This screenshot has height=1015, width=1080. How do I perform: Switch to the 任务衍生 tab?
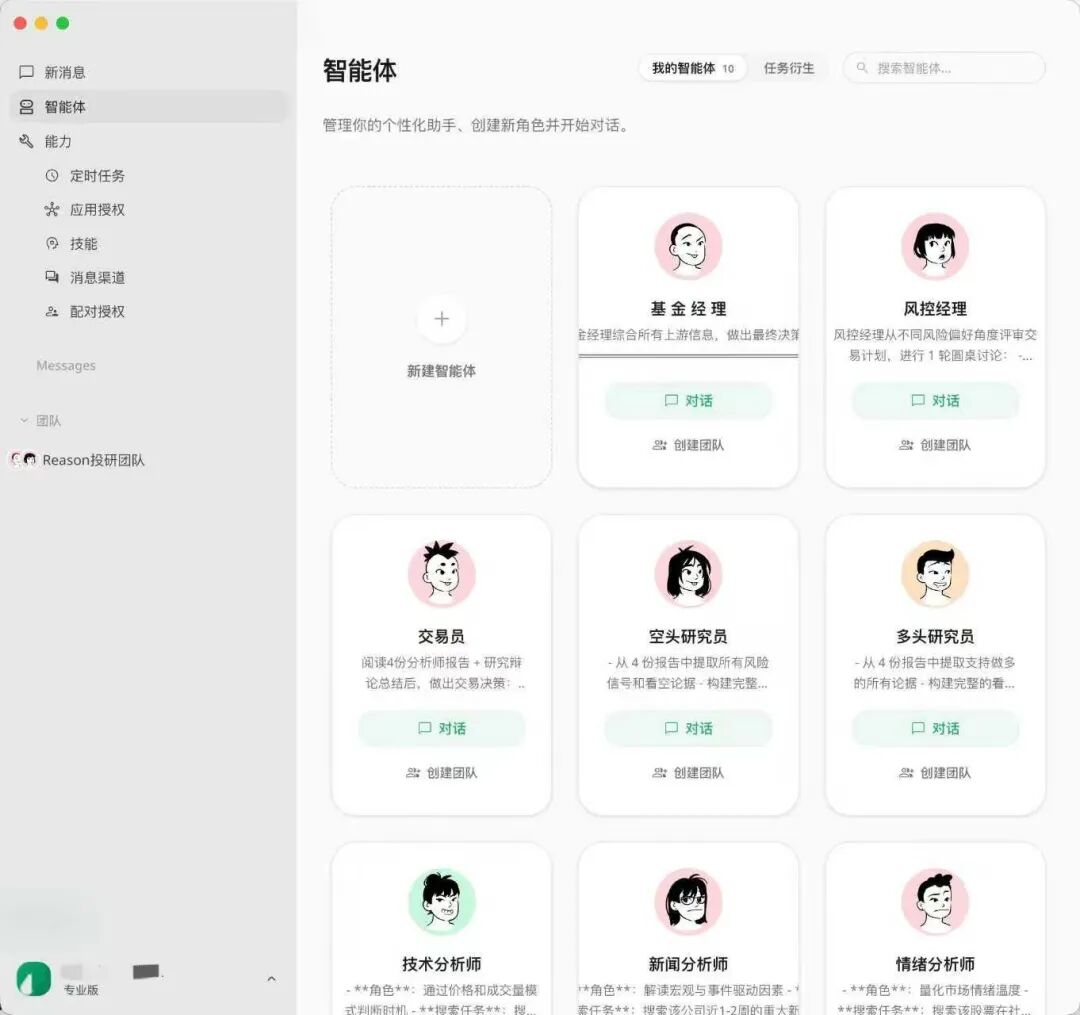click(x=790, y=68)
